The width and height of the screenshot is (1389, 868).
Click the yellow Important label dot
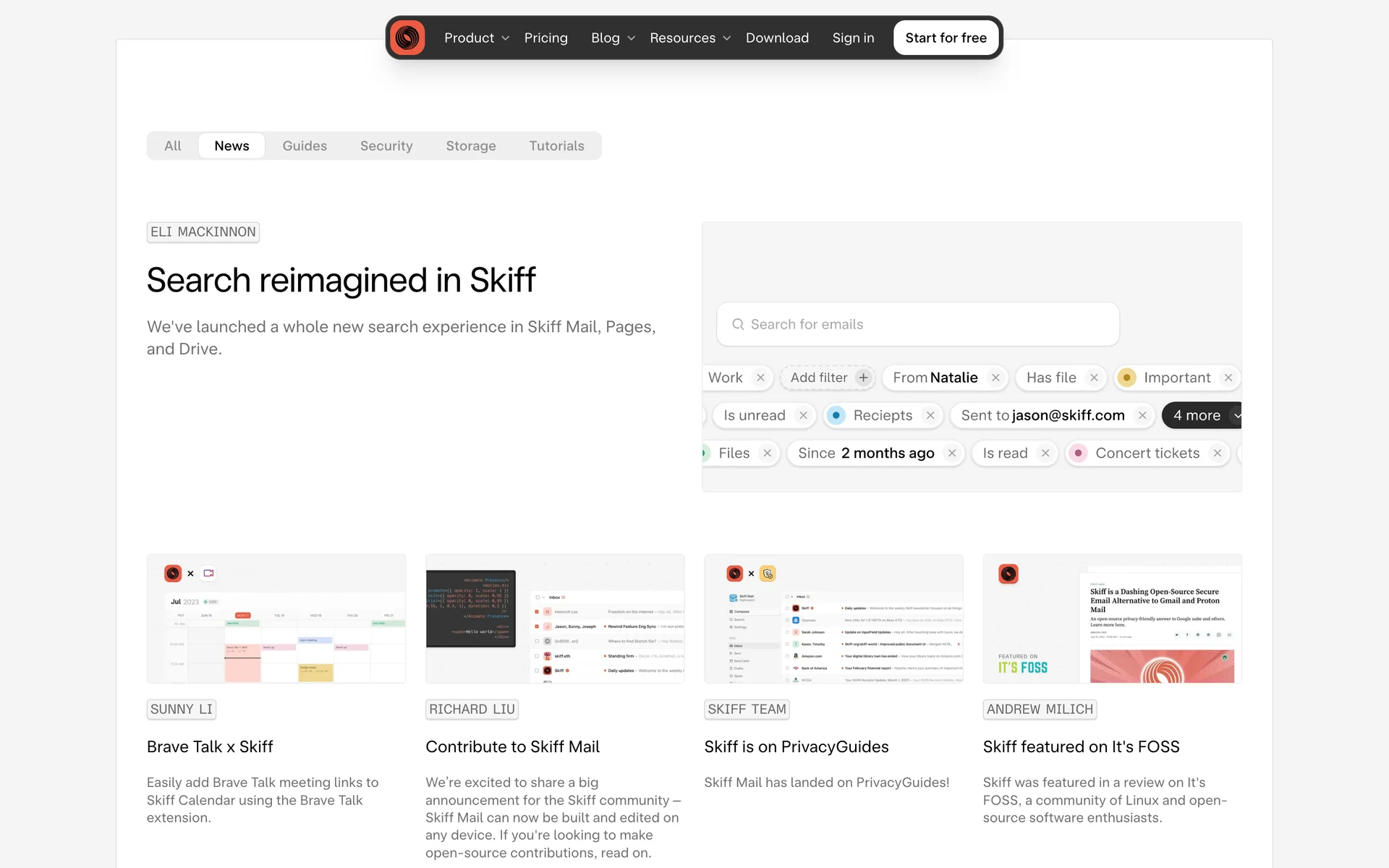[1126, 378]
